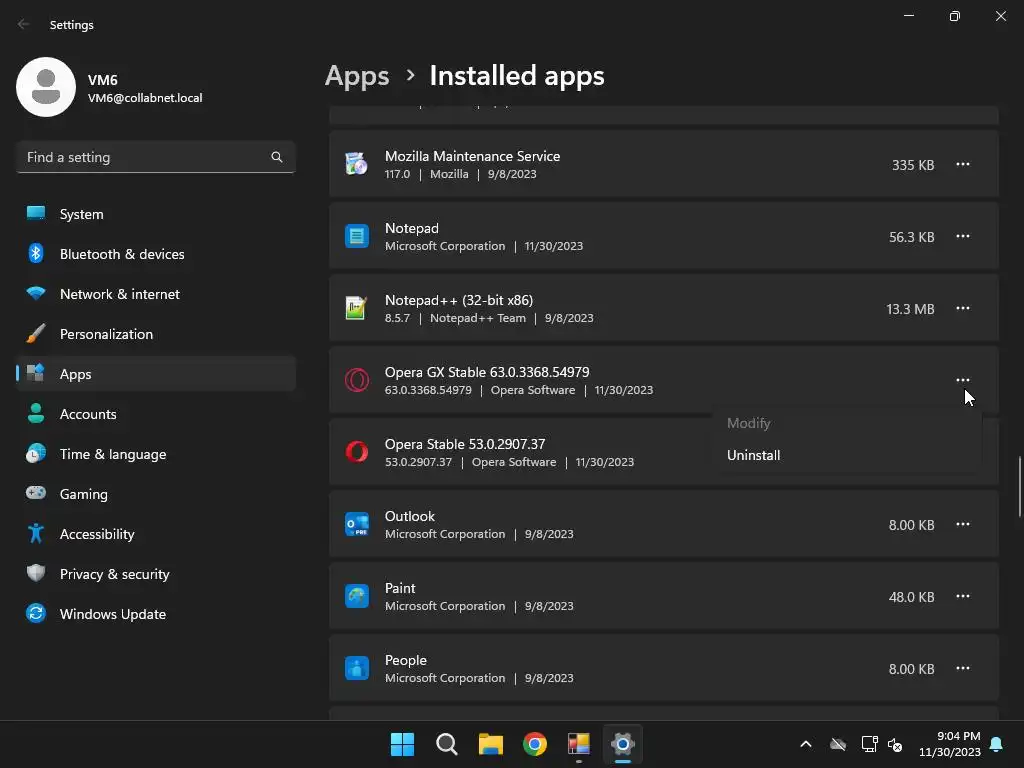Go to Network & internet settings
1024x768 pixels.
pyautogui.click(x=156, y=294)
